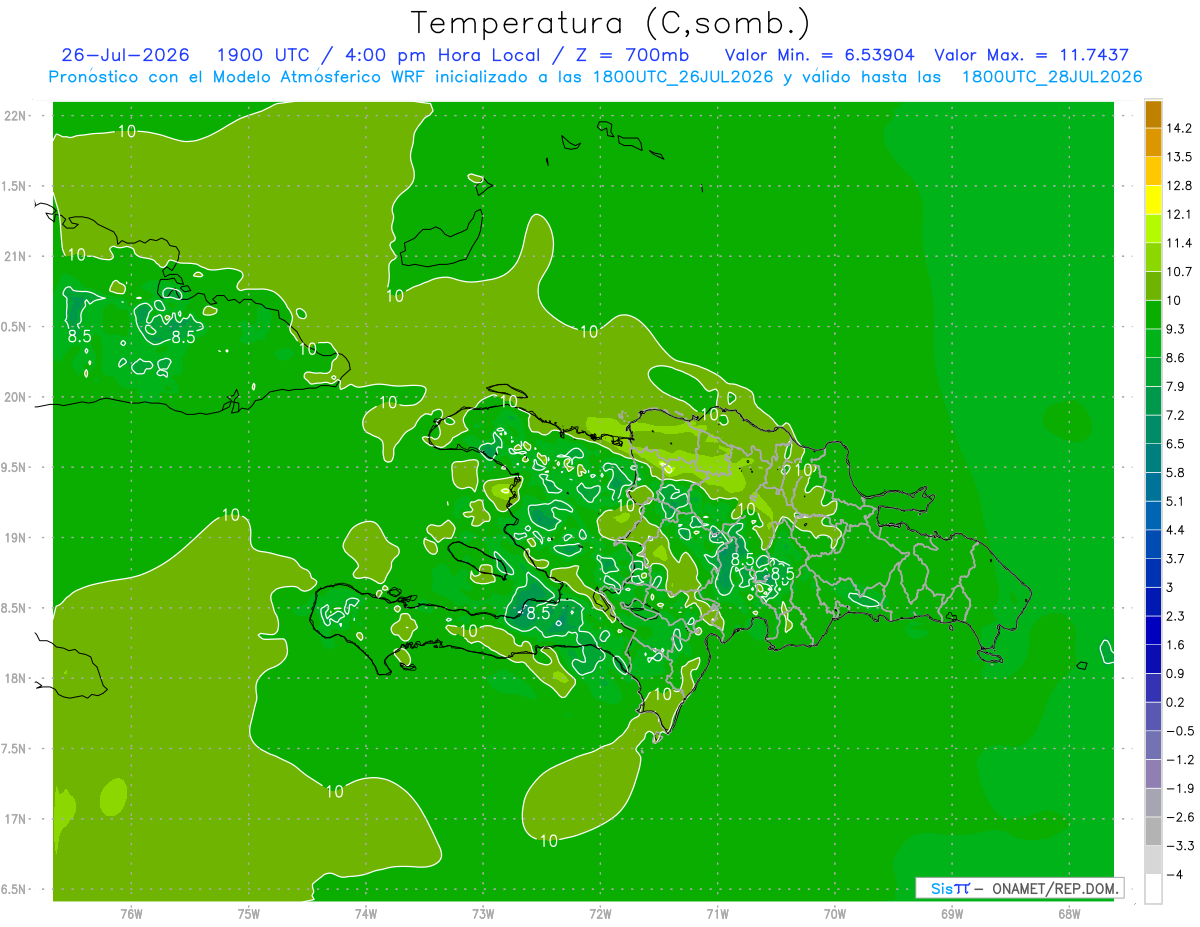This screenshot has width=1200, height=927.
Task: Click the '72W' longitude axis label
Action: tap(600, 913)
